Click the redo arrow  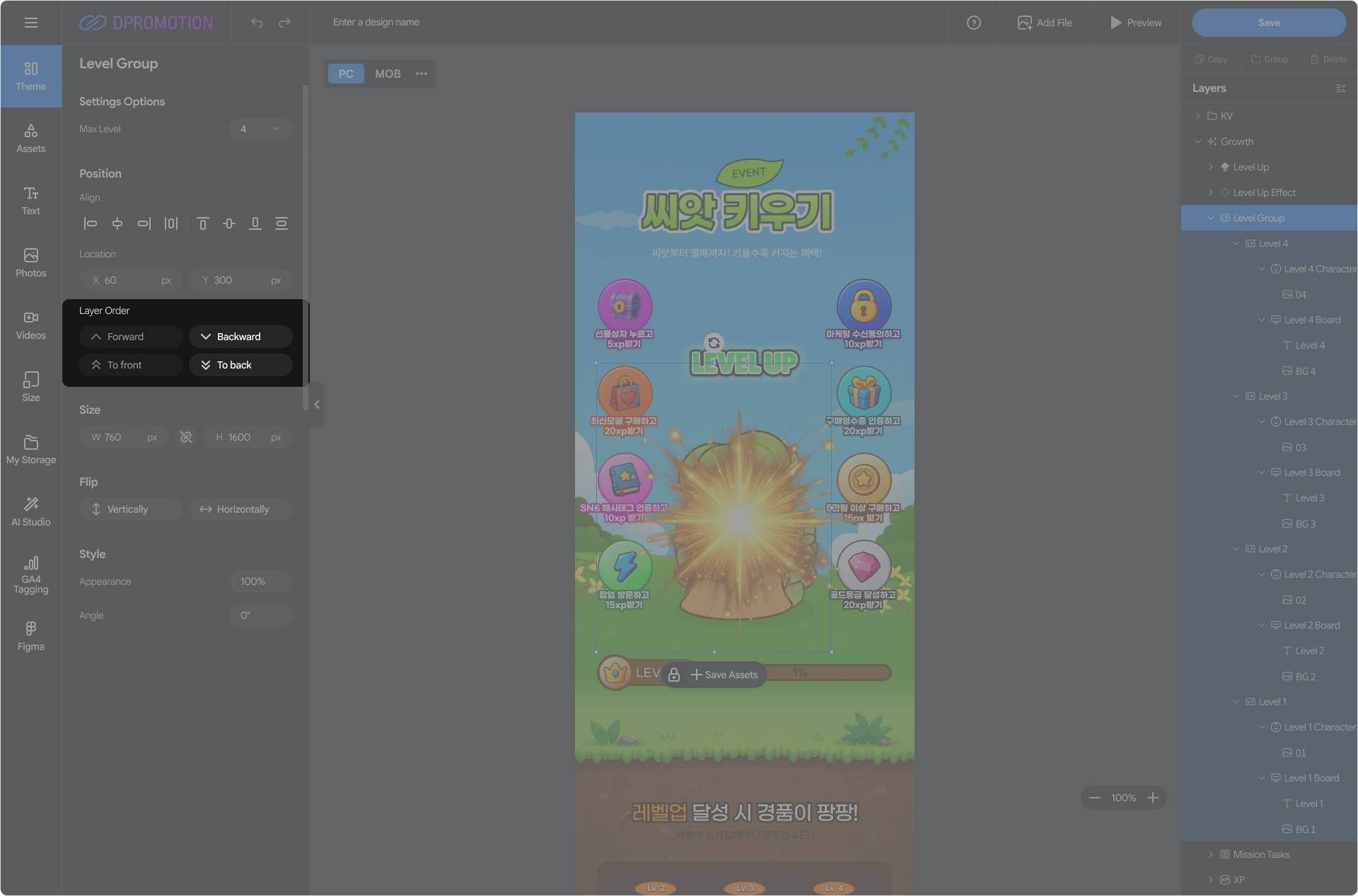[284, 23]
